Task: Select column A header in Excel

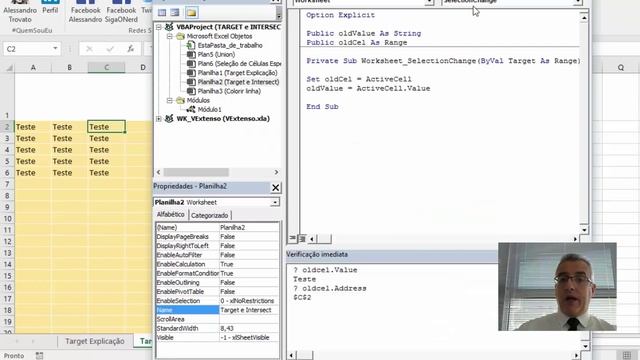Action: click(33, 67)
